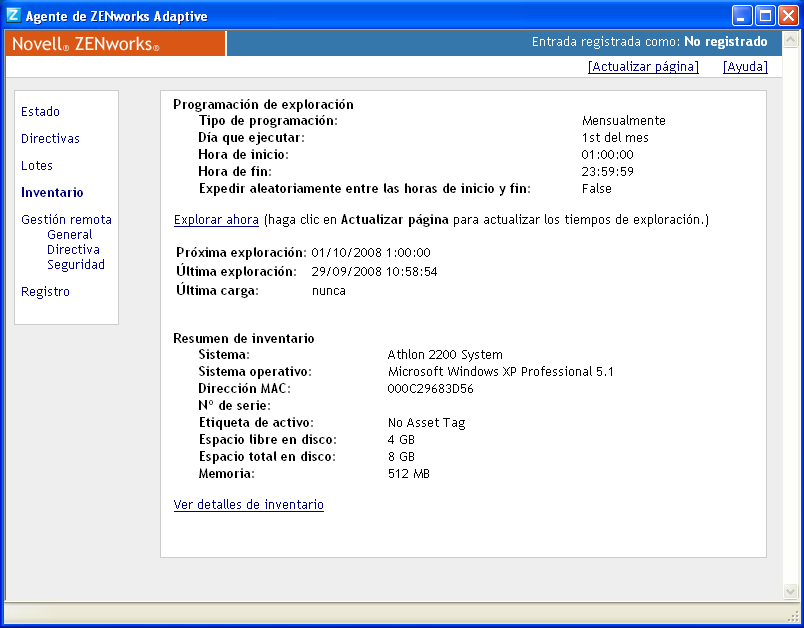The image size is (804, 628).
Task: Click the 'Tipo de programación:' label
Action: [268, 120]
